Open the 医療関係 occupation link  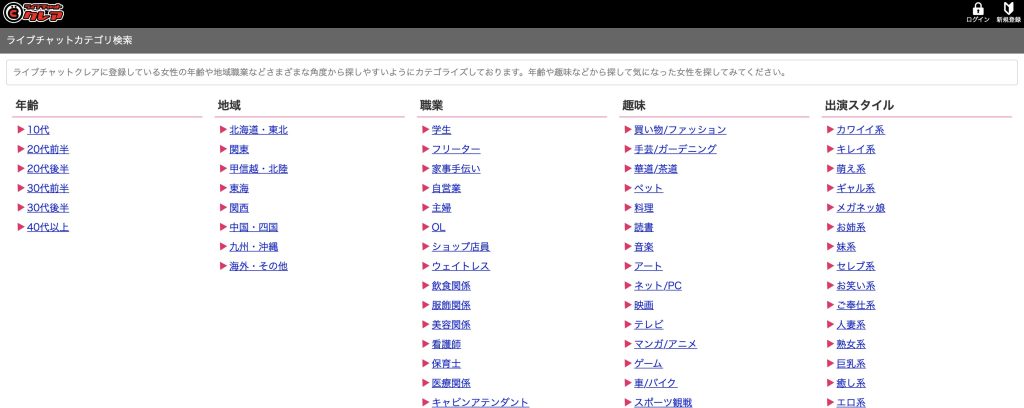[451, 384]
